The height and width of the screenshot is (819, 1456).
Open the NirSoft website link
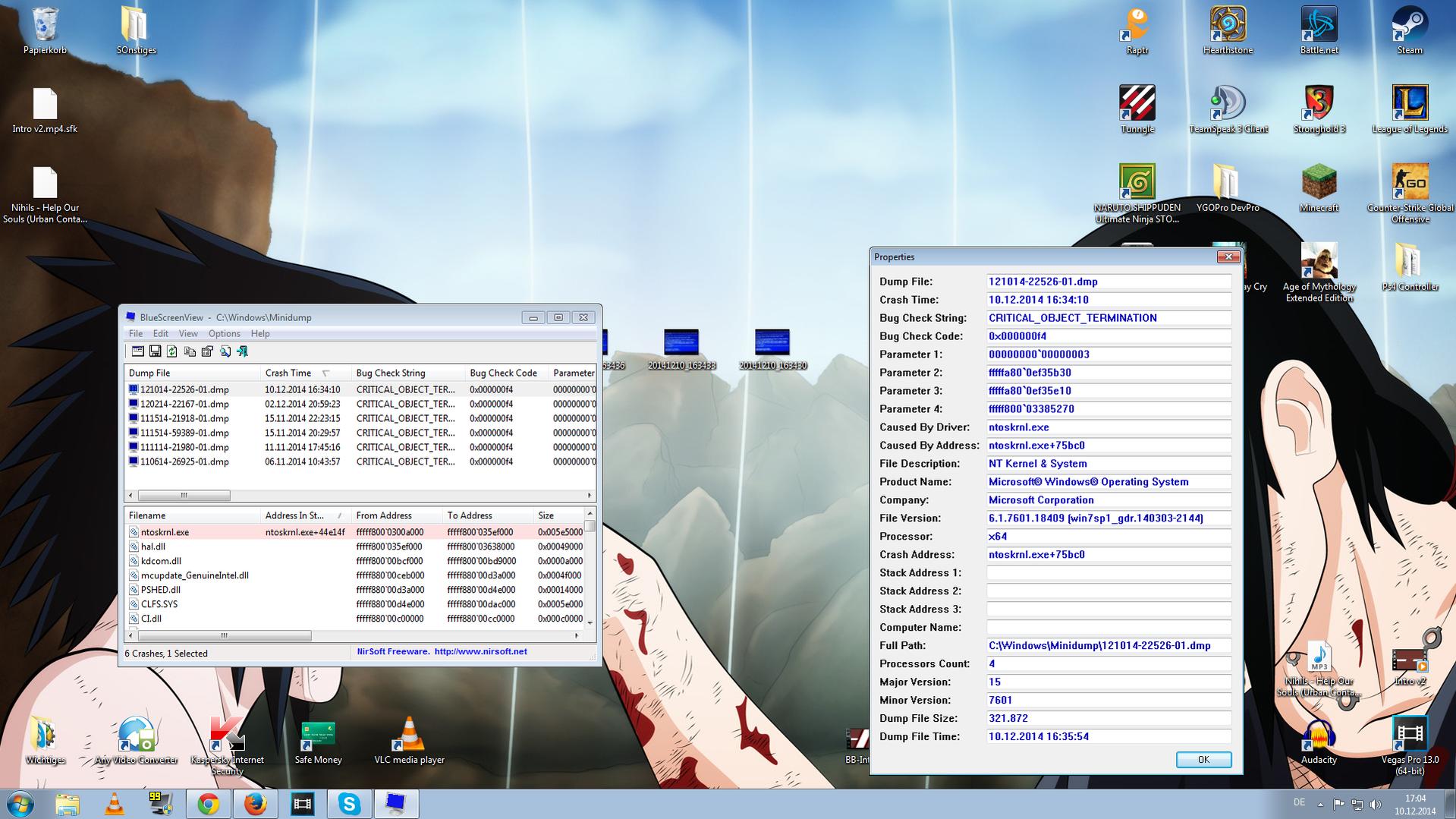[x=480, y=651]
